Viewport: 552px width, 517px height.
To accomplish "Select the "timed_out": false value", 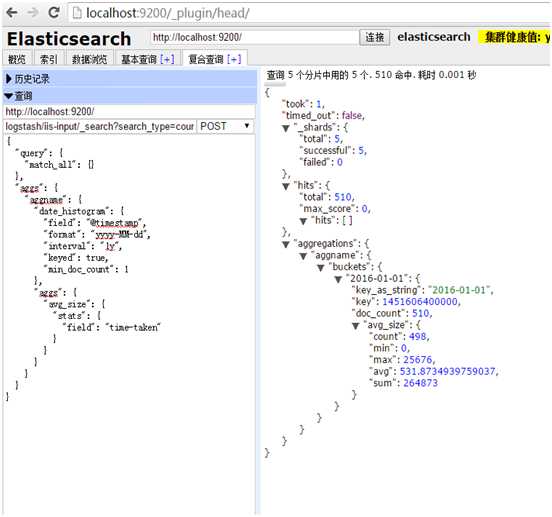I will tap(352, 115).
